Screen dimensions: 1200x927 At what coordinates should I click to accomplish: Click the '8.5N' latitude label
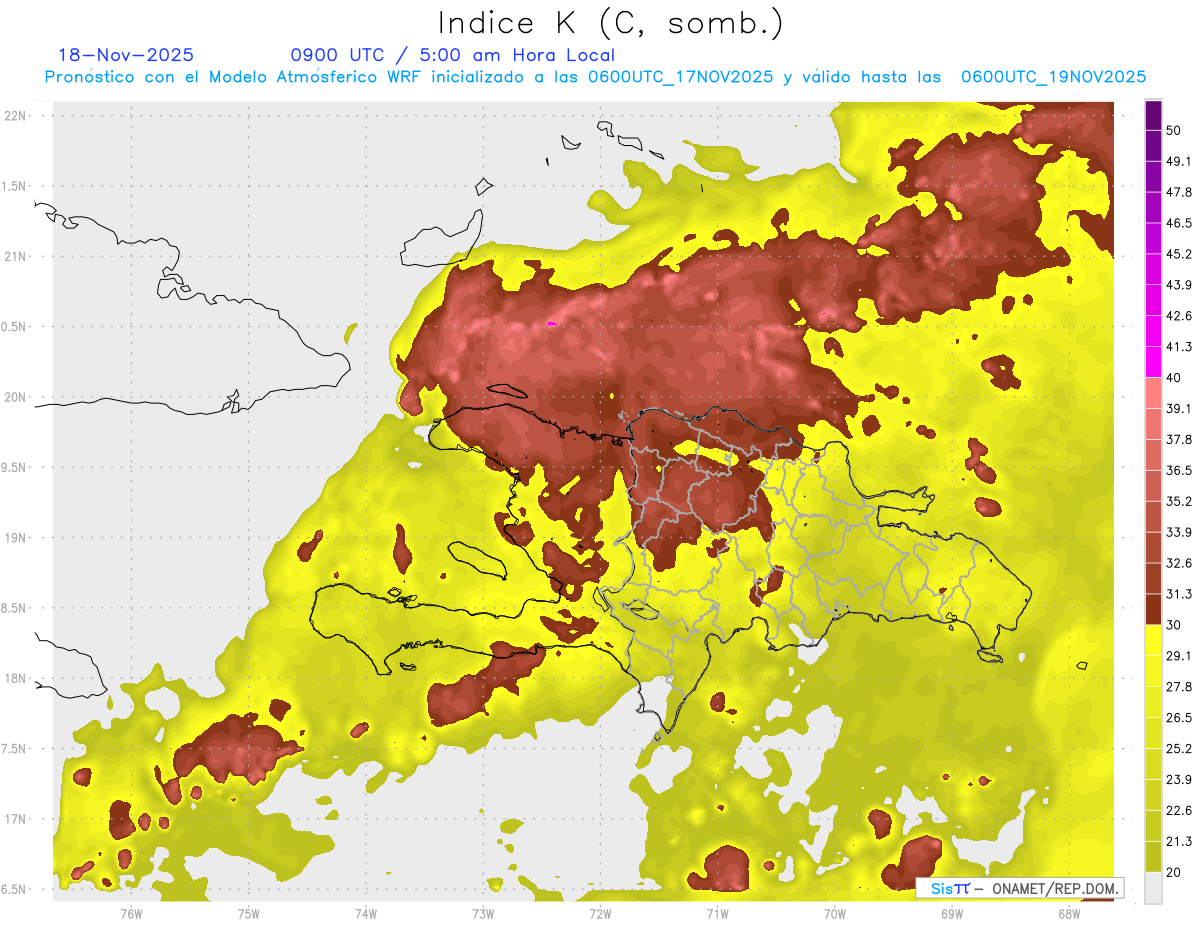click(x=15, y=608)
